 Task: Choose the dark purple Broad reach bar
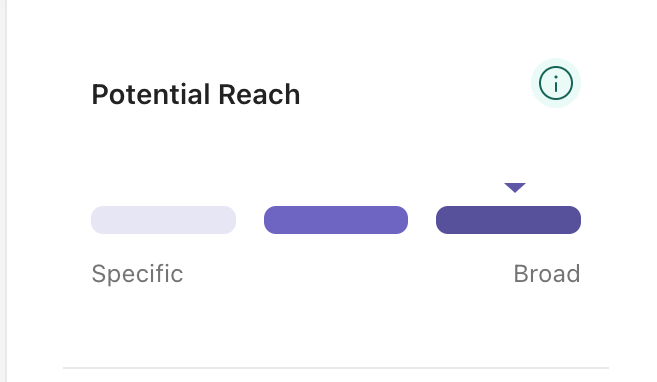click(x=508, y=220)
